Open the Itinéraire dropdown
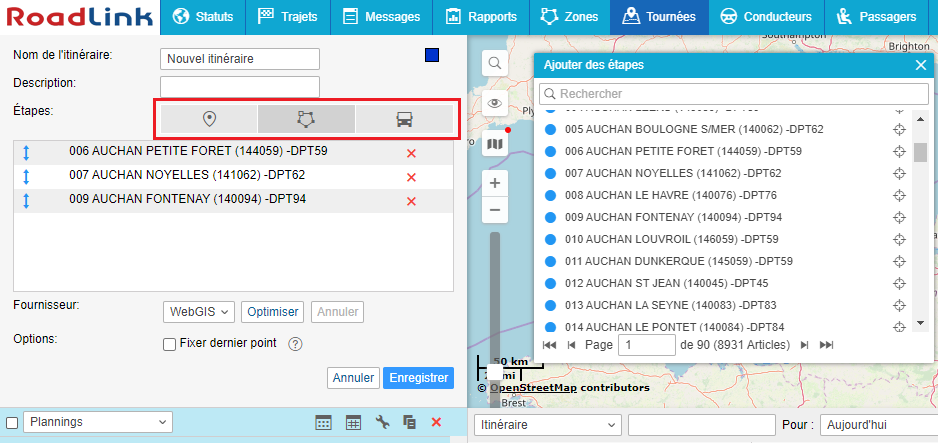 point(547,425)
